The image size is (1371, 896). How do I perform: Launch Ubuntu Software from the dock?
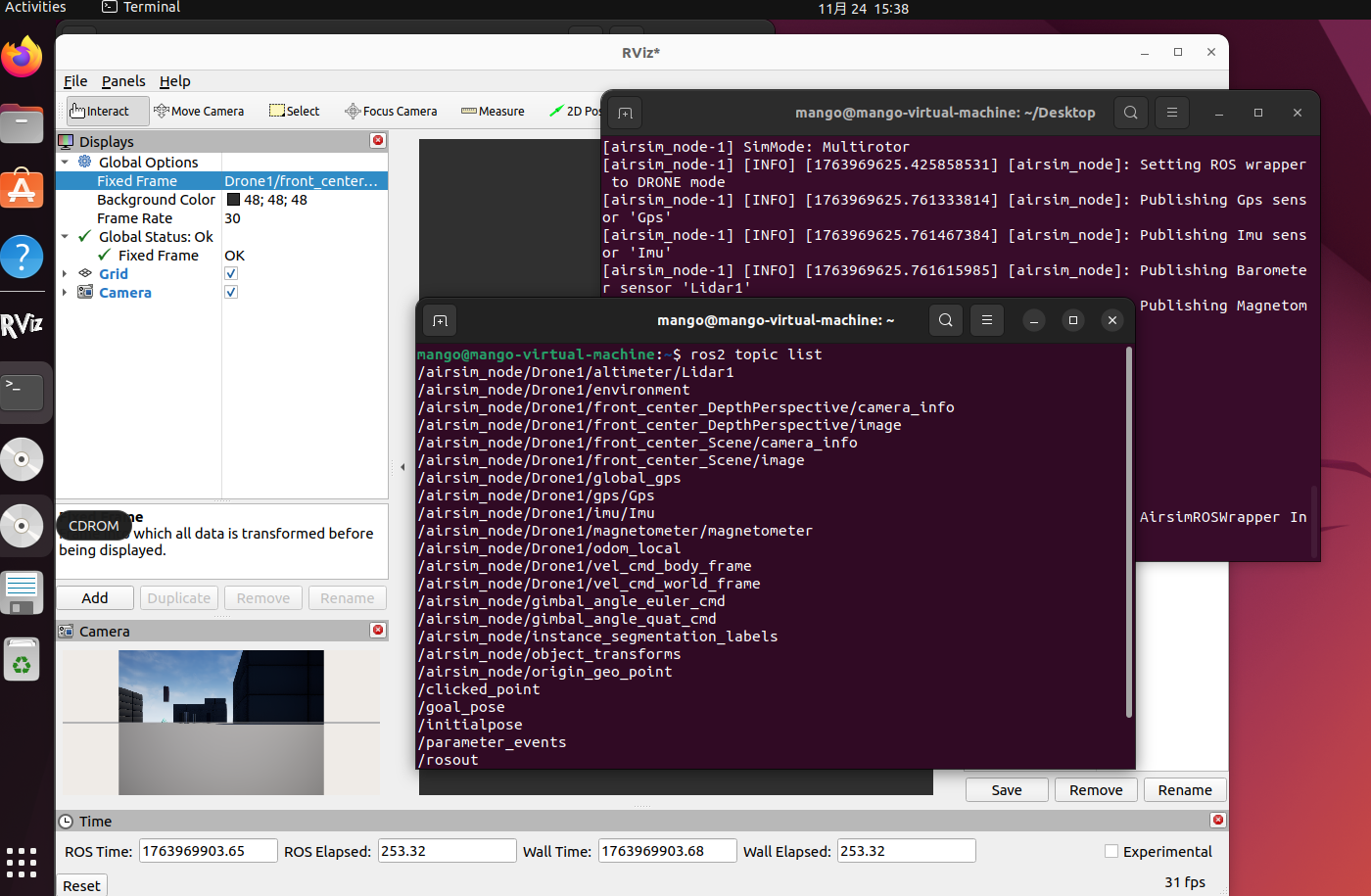(x=22, y=190)
